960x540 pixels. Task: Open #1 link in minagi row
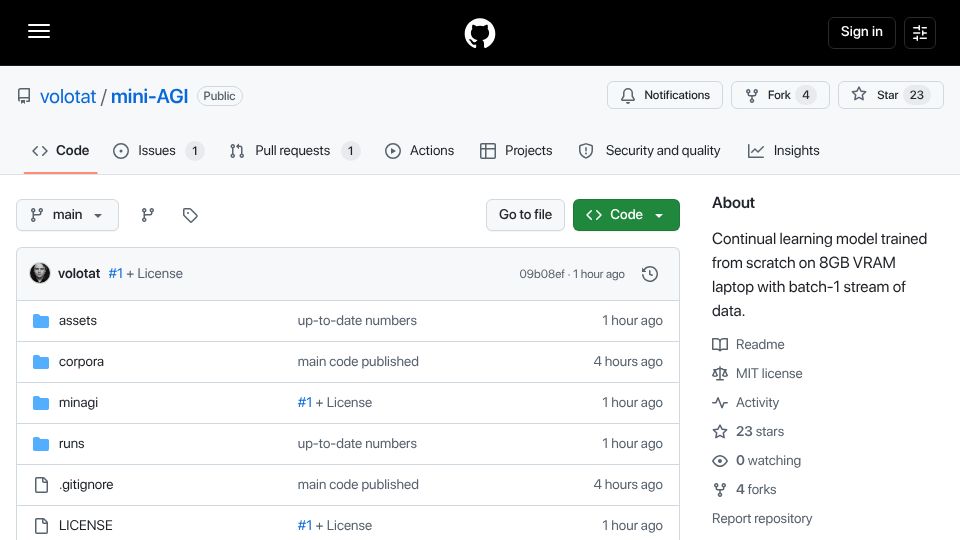[x=305, y=403]
